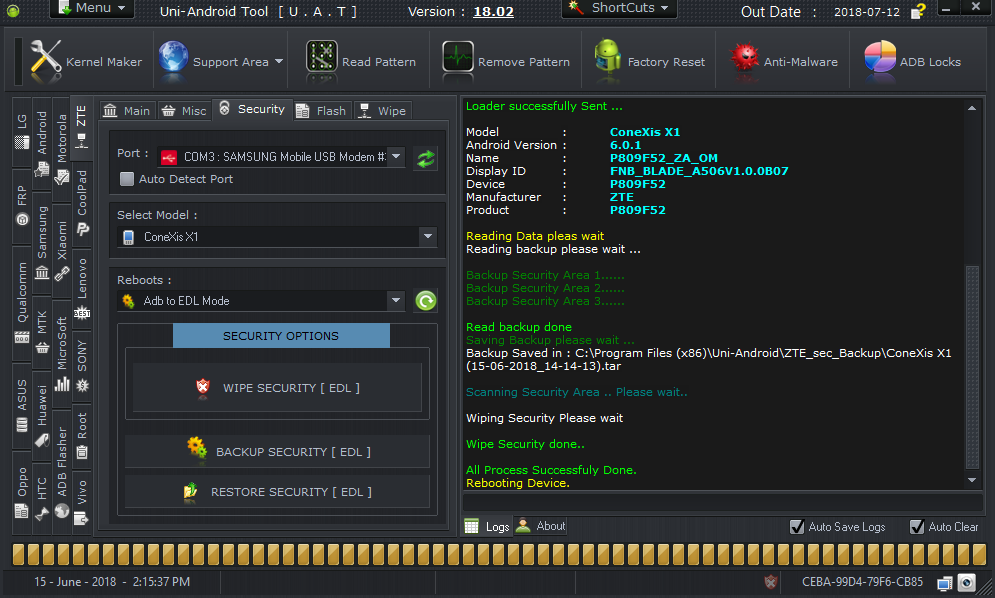Click the log vertical scrollbar thumb
The height and width of the screenshot is (598, 995).
(x=972, y=367)
